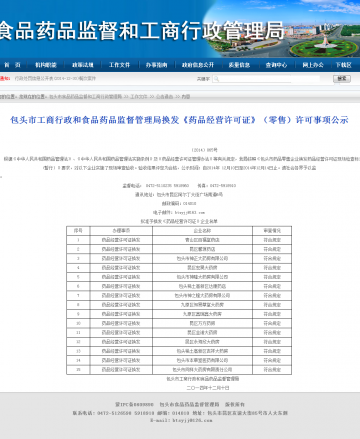360x439 pixels.
Task: Click the document number （2014）line
Action: (x=204, y=150)
